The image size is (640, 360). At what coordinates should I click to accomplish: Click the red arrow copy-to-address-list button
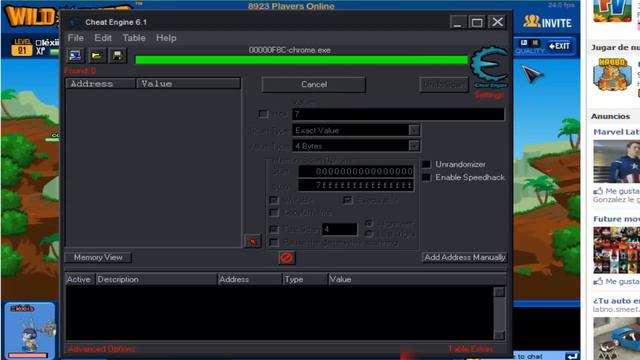[x=253, y=241]
